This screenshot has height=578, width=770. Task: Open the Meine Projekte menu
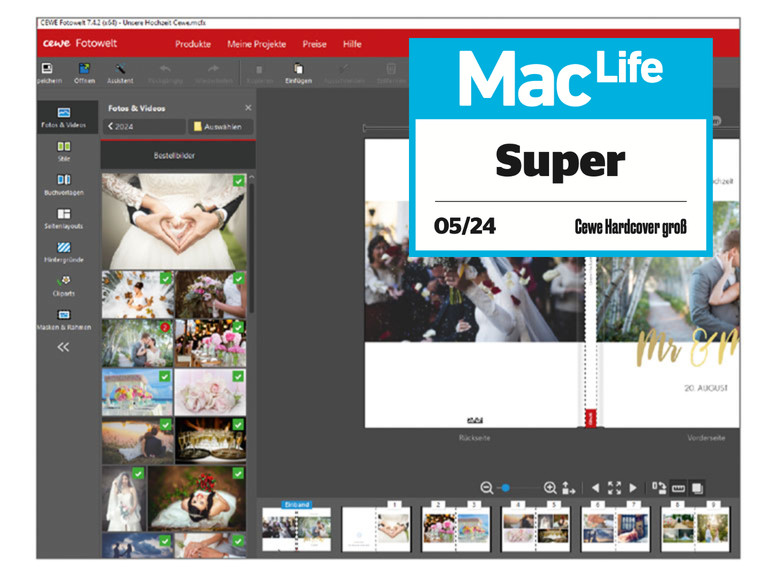(256, 44)
